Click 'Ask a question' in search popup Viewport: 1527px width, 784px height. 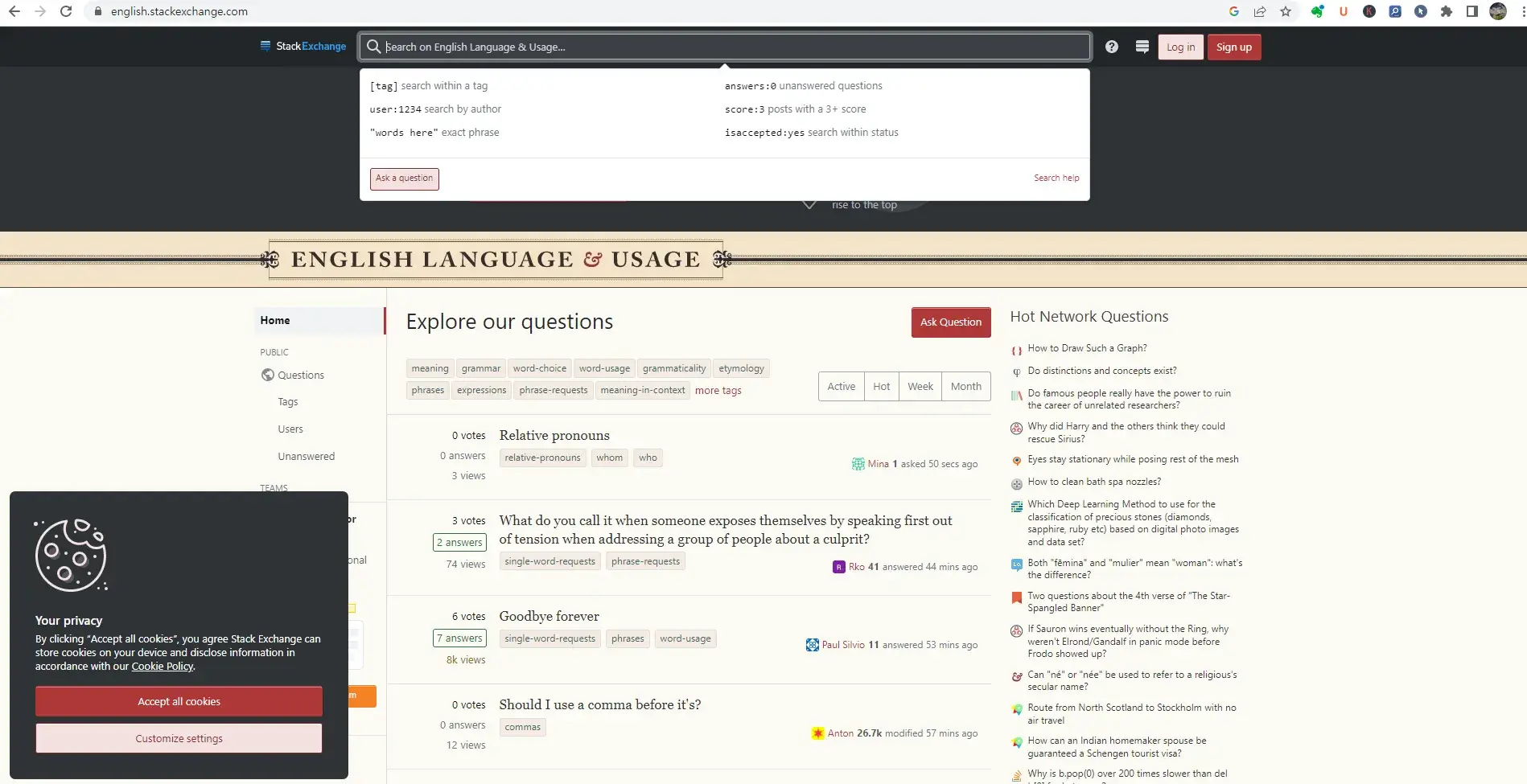[405, 179]
